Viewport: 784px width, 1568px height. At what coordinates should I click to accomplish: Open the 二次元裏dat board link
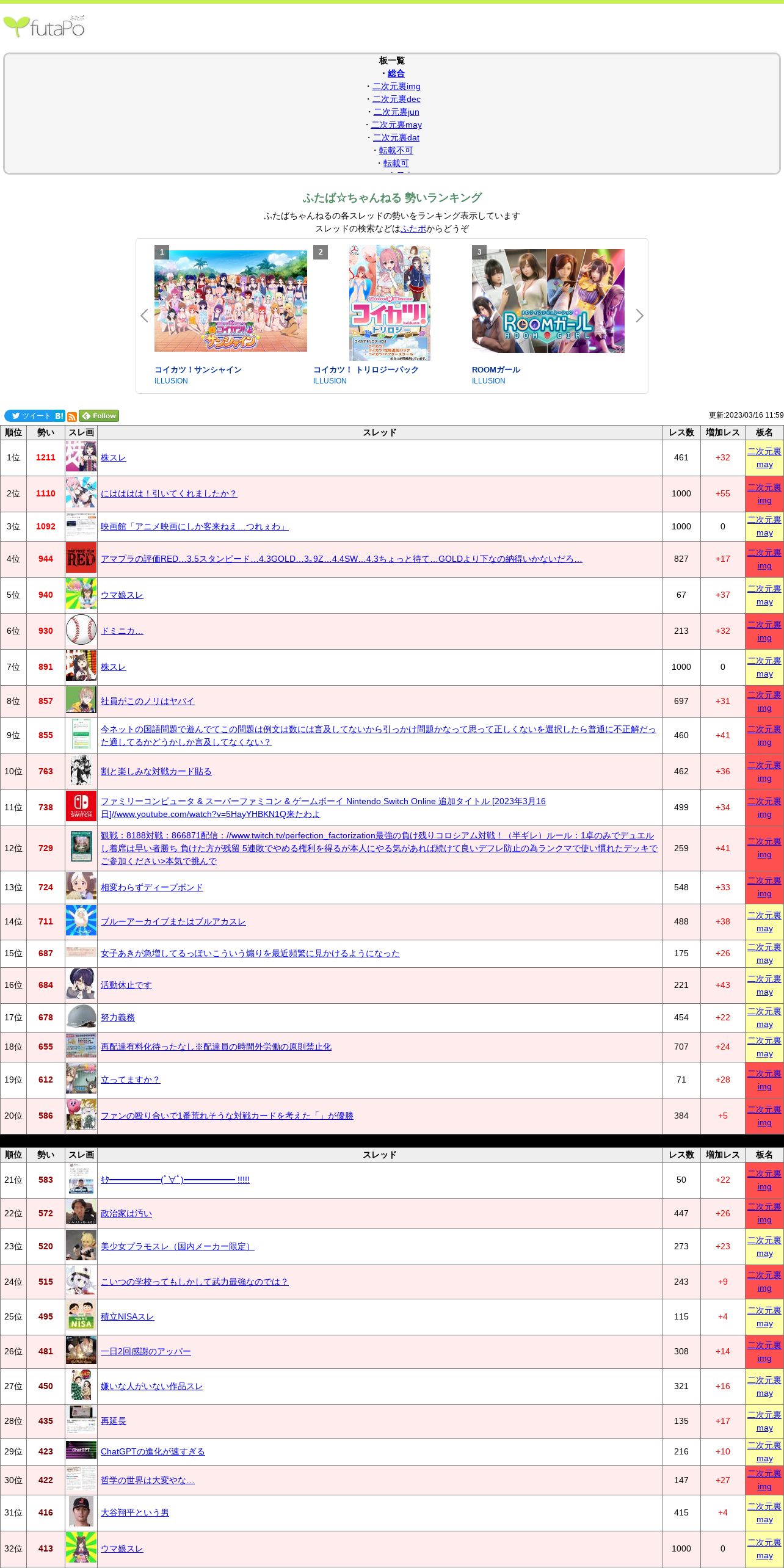click(x=396, y=137)
